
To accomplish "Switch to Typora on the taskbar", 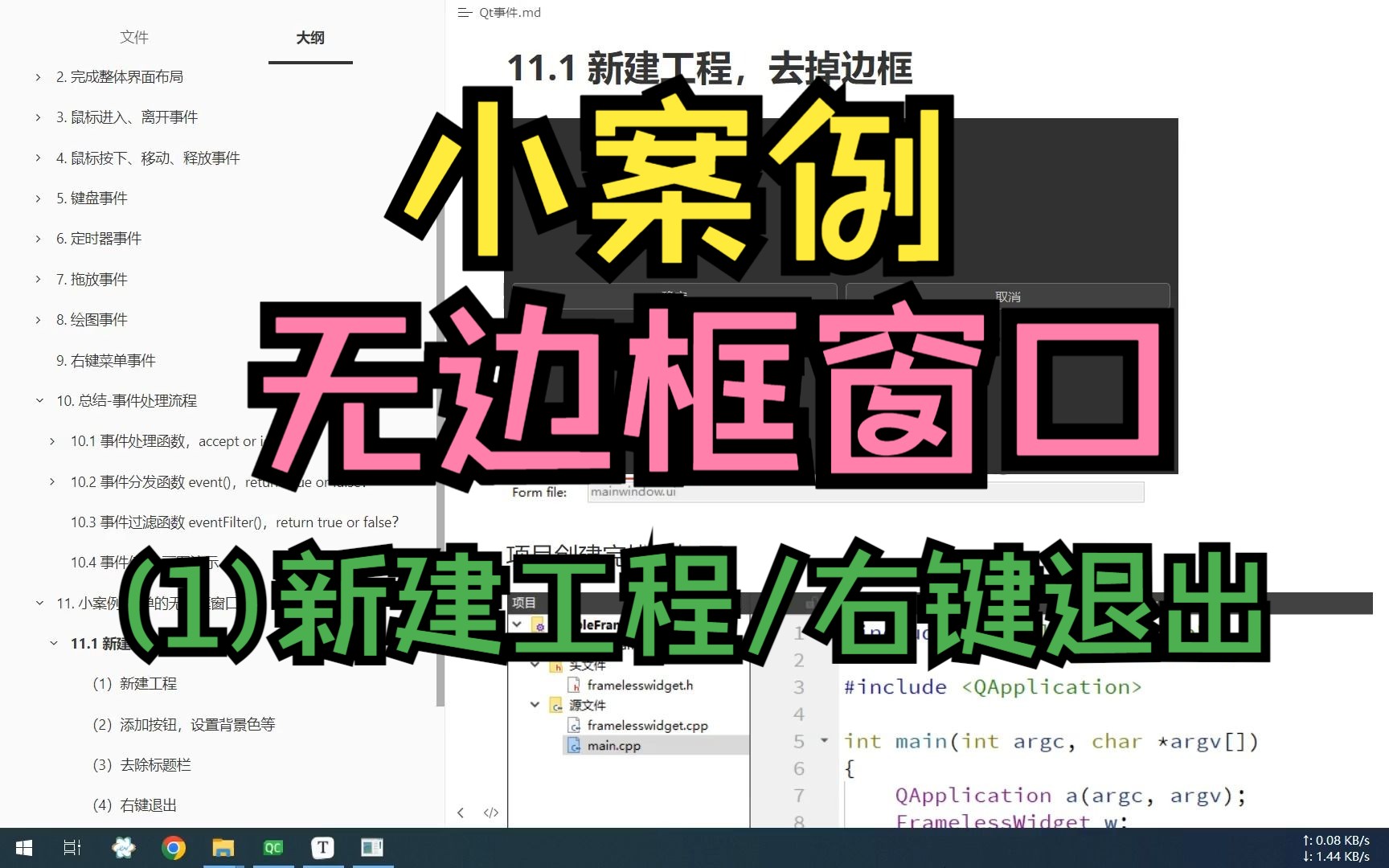I will (x=323, y=848).
